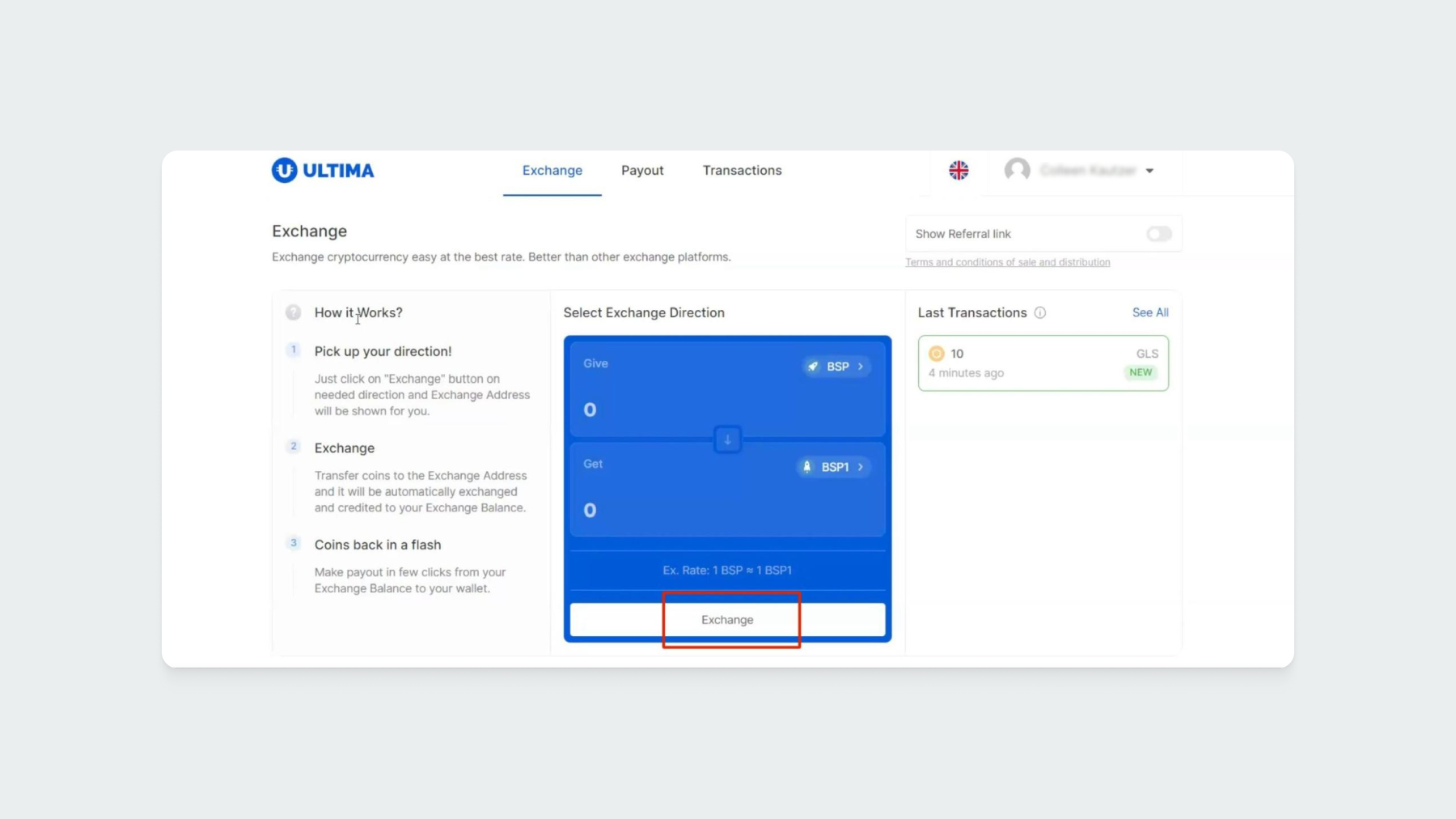Select the Exchange tab in the navigation

pos(552,170)
